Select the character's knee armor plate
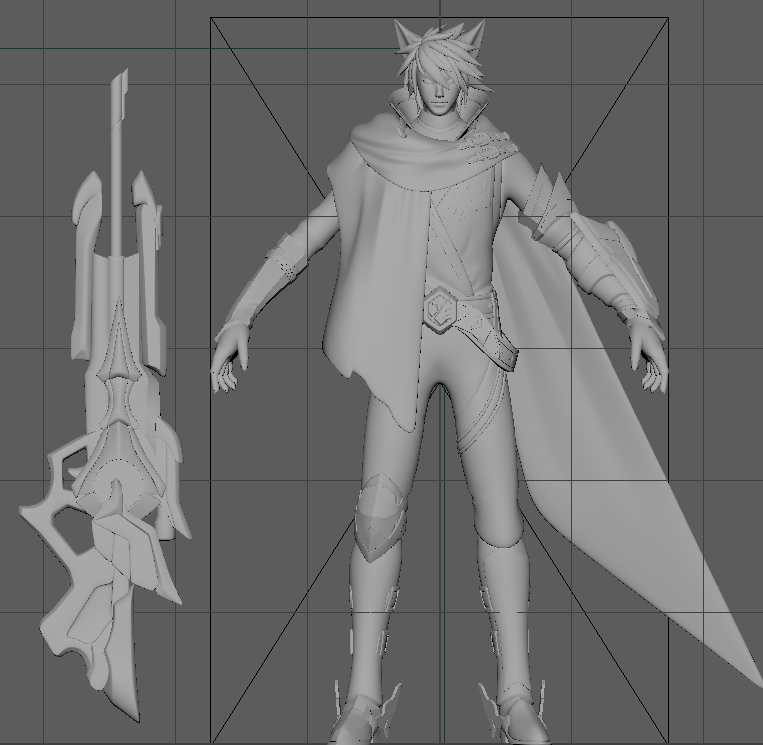Viewport: 763px width, 745px height. pyautogui.click(x=379, y=517)
